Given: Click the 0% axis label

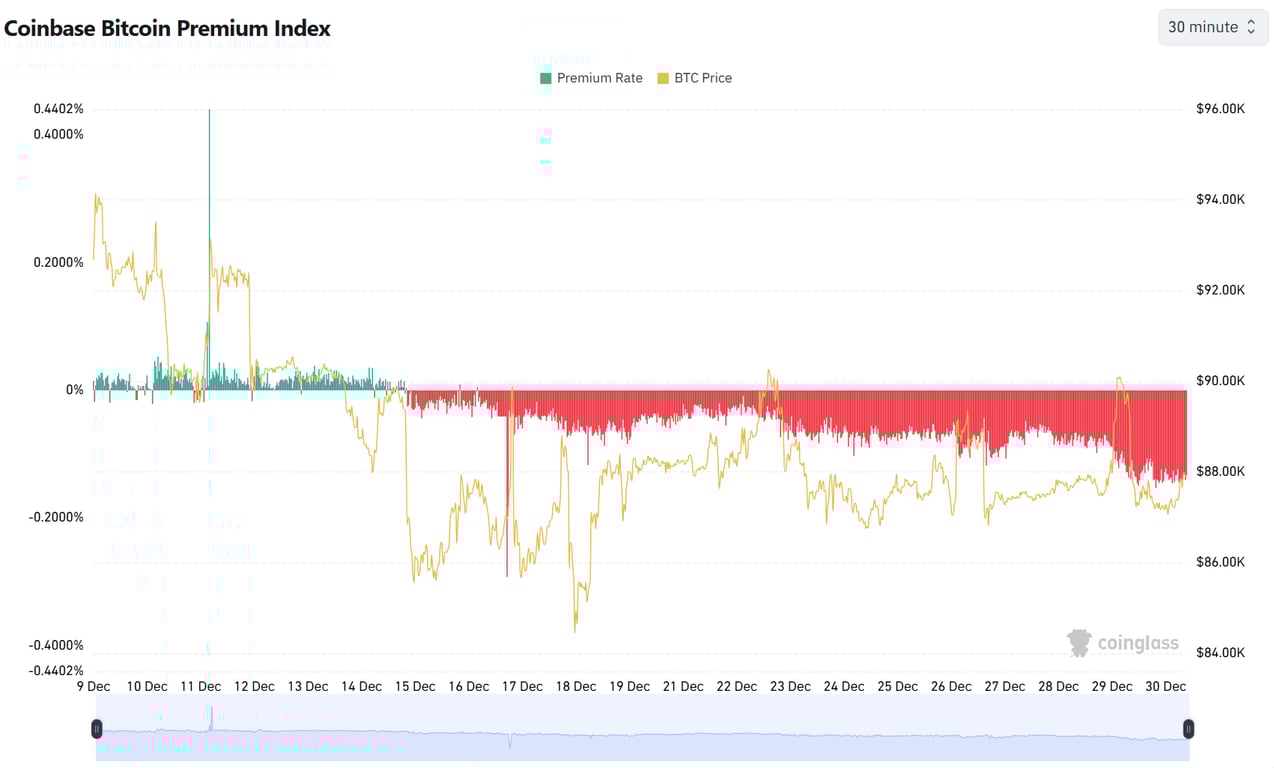Looking at the screenshot, I should (74, 389).
